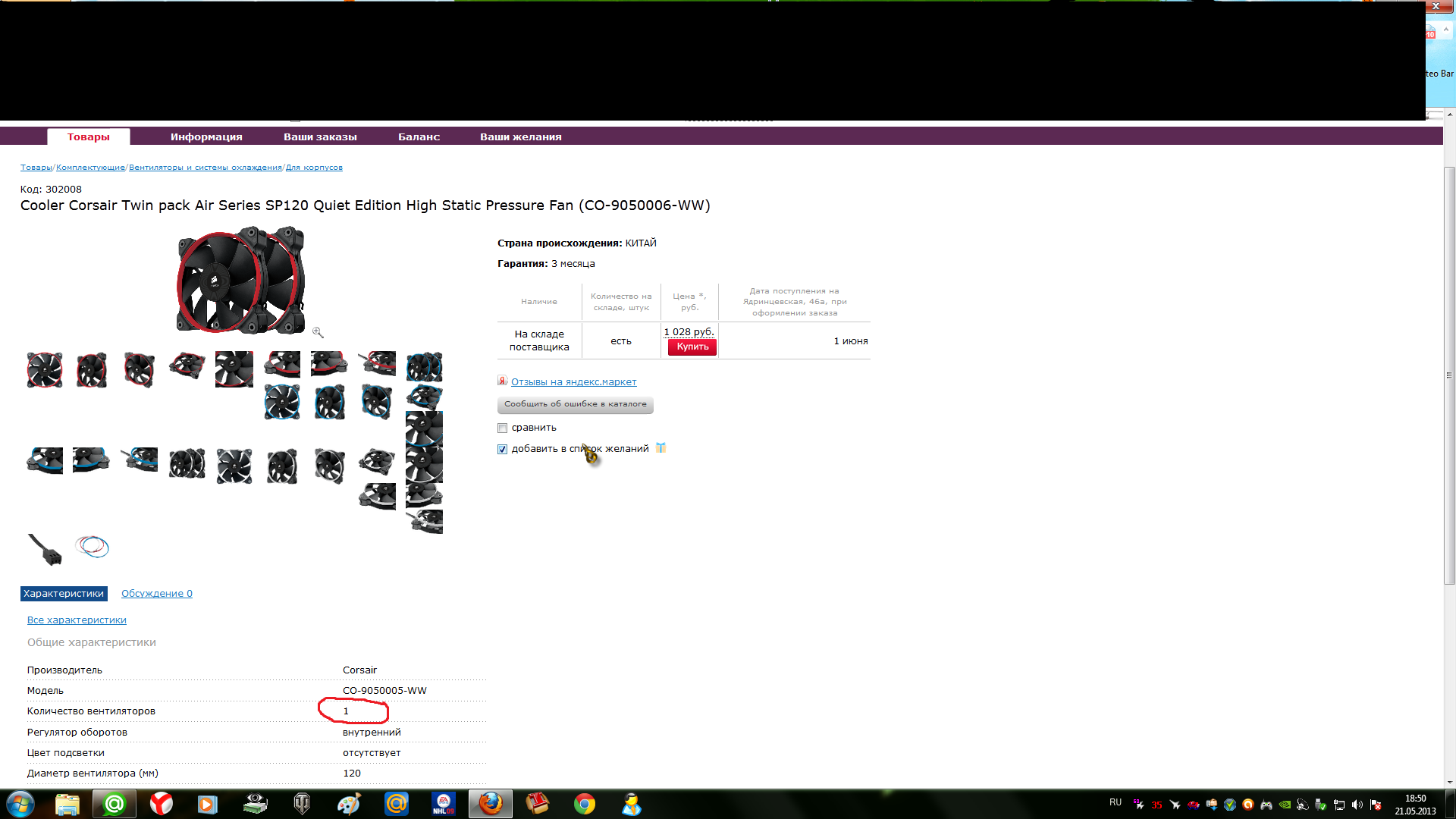1456x819 pixels.
Task: Open the network connection tray icon
Action: (1339, 805)
